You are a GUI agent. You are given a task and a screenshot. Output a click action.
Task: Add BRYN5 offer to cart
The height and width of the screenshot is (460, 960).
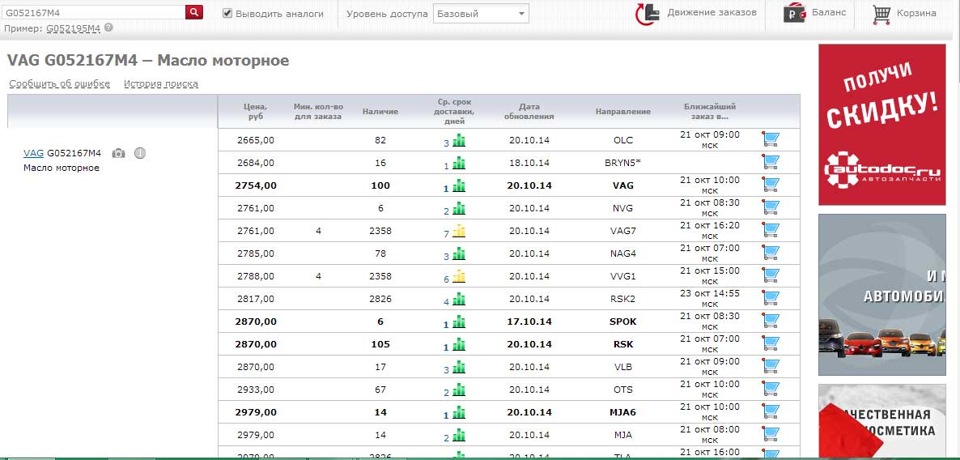[770, 162]
